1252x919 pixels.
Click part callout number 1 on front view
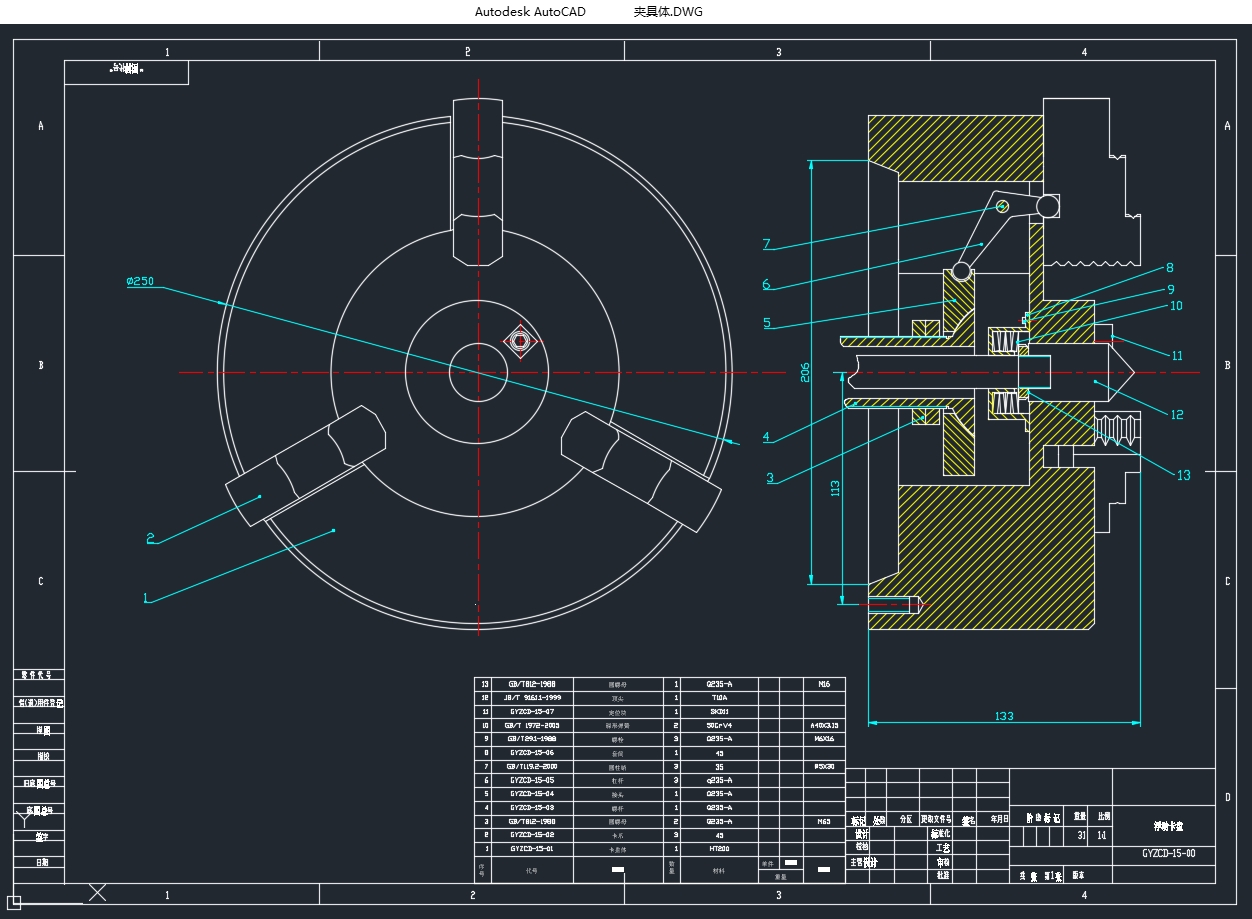click(146, 598)
